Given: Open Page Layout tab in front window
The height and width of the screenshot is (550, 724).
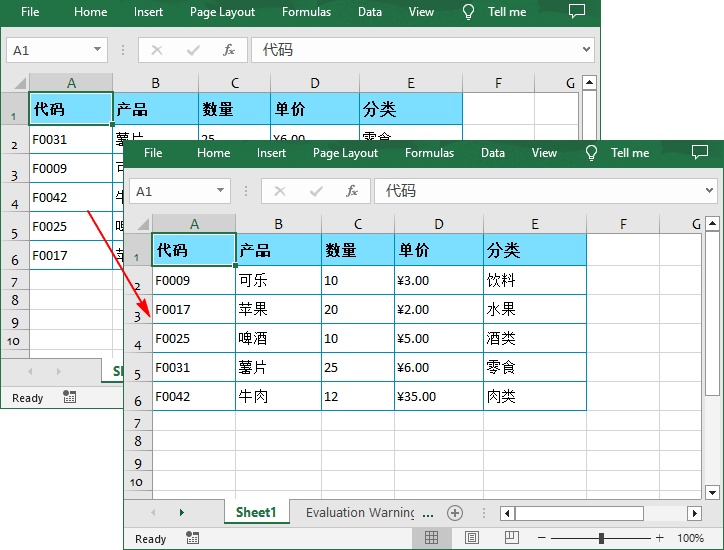Looking at the screenshot, I should click(345, 153).
